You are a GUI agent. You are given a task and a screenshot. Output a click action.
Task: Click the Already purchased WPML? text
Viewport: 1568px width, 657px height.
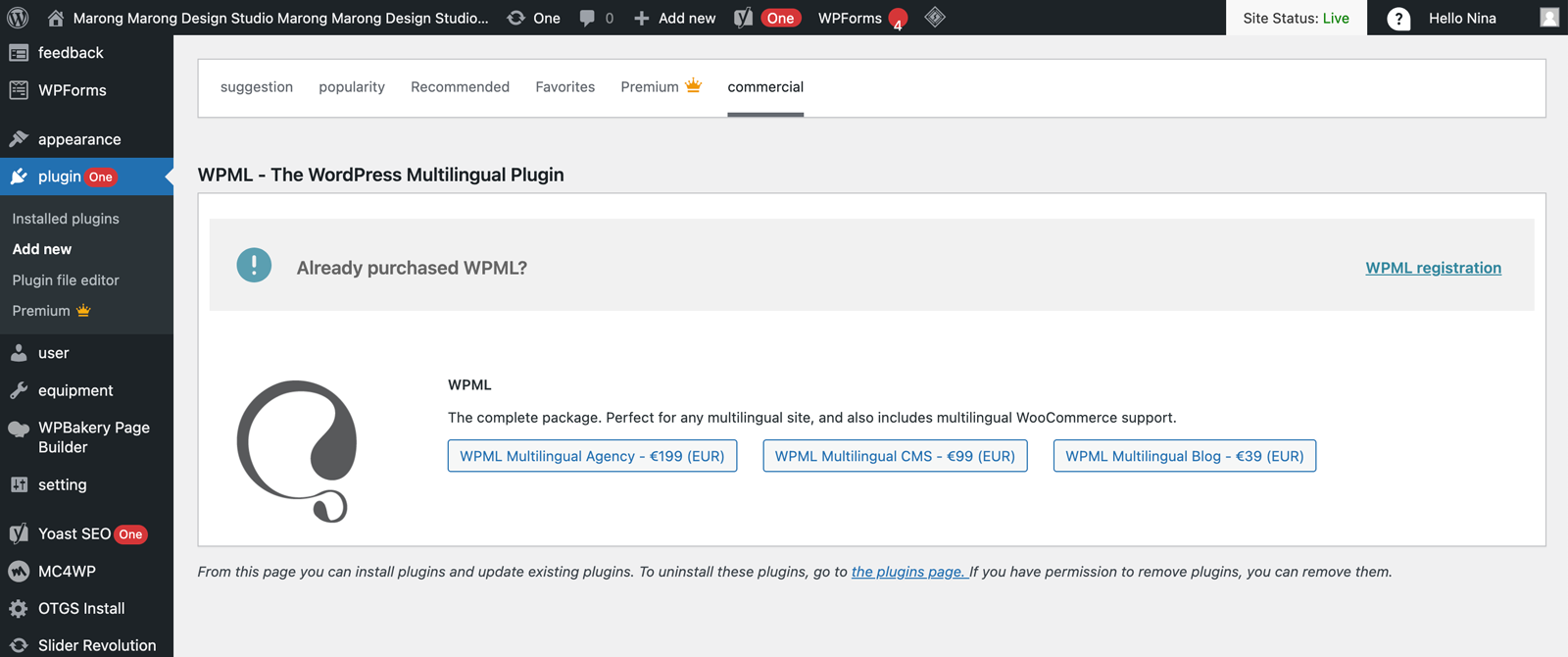click(x=412, y=268)
